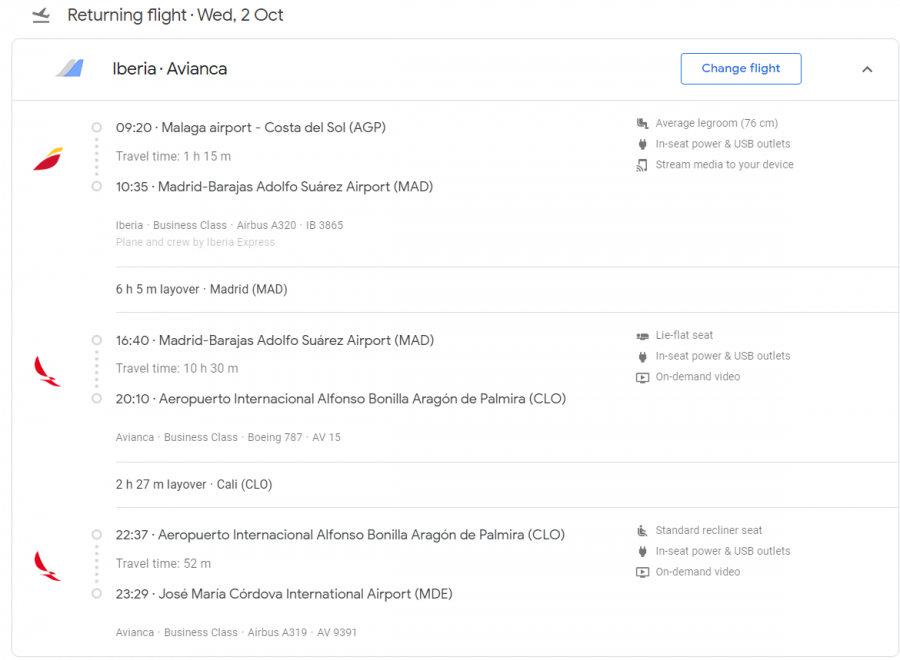Click the Avianca logo beside Cali to MDE leg

[x=47, y=566]
